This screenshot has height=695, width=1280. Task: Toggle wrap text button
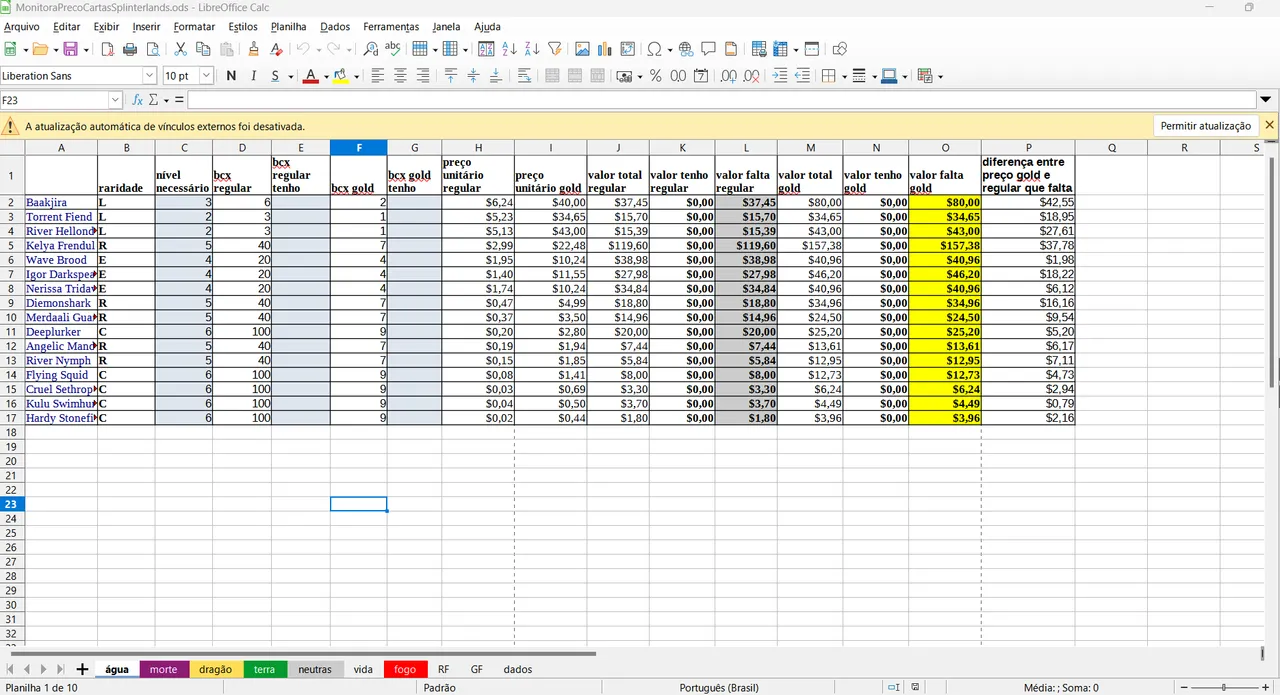524,76
